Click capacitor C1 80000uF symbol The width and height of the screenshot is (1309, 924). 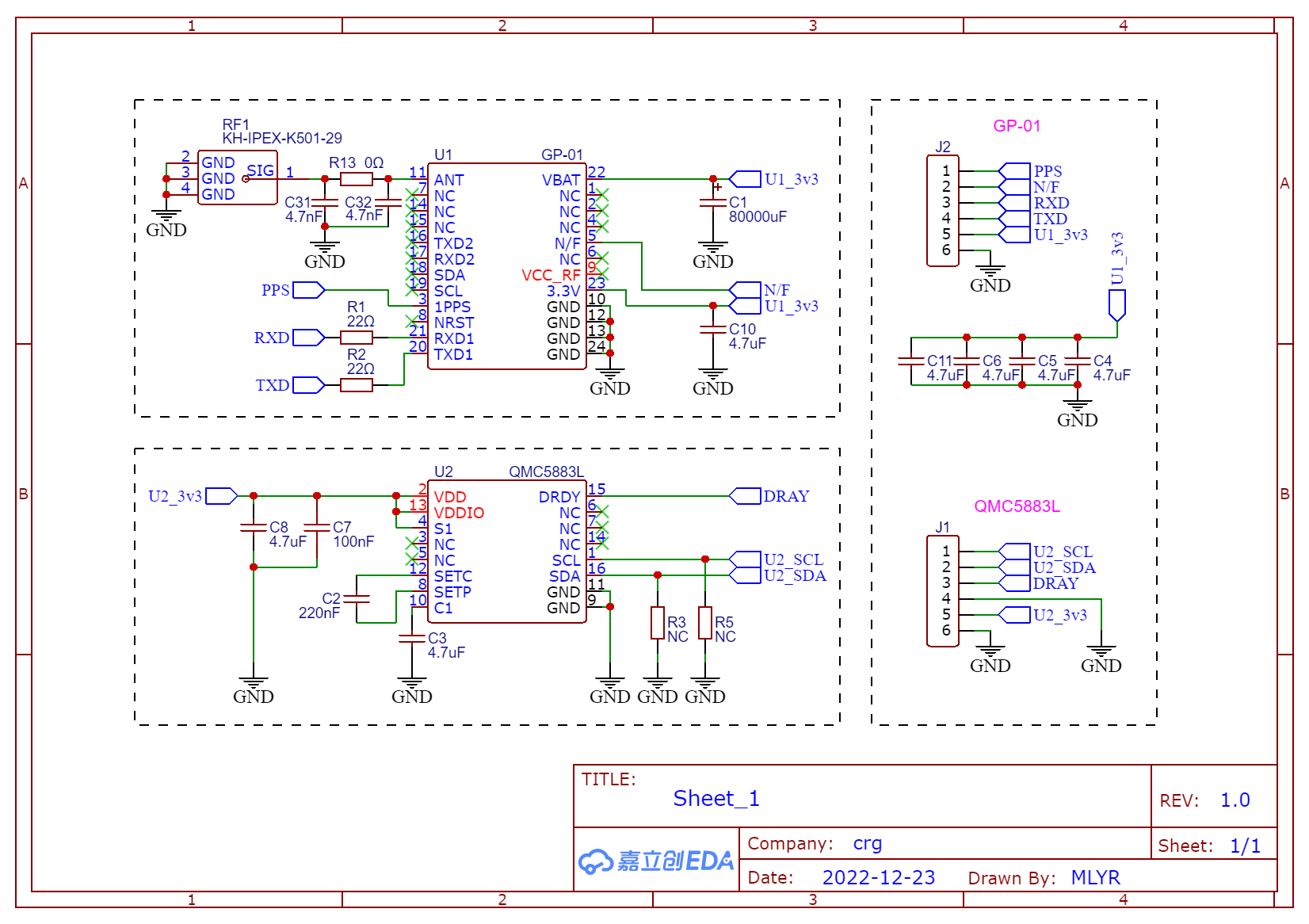[x=713, y=203]
